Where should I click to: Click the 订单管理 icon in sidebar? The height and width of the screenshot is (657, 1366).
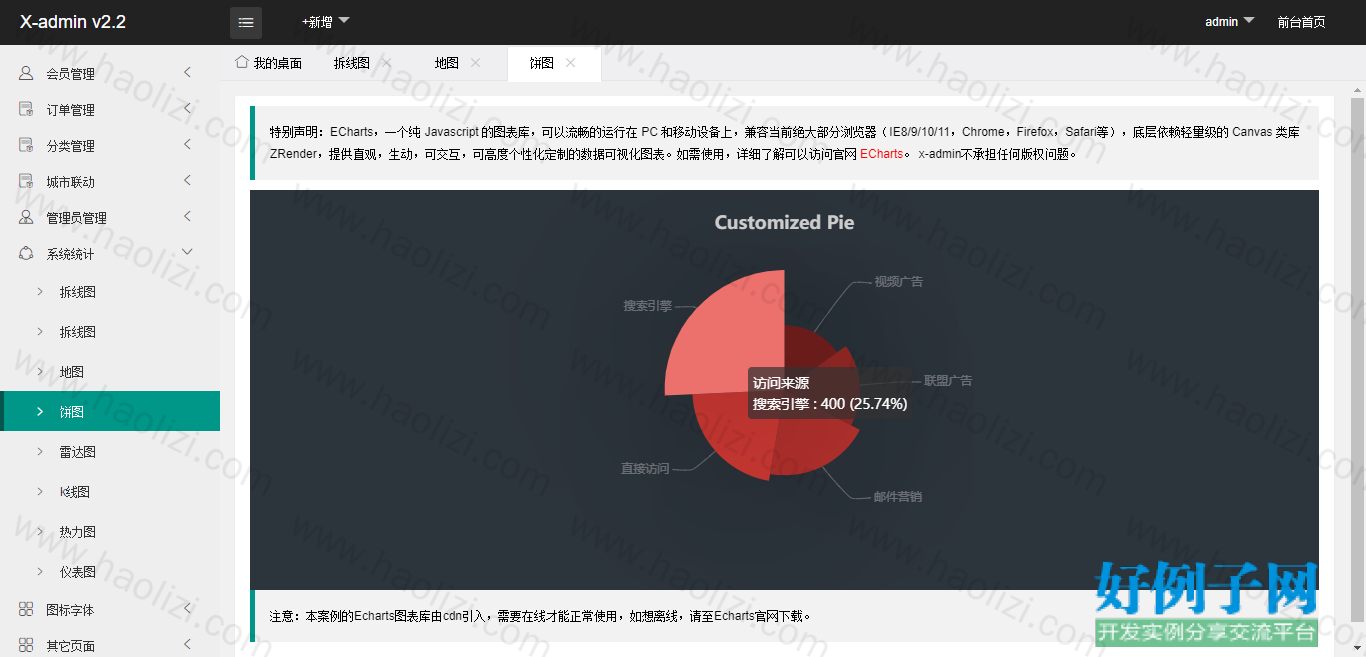click(26, 109)
